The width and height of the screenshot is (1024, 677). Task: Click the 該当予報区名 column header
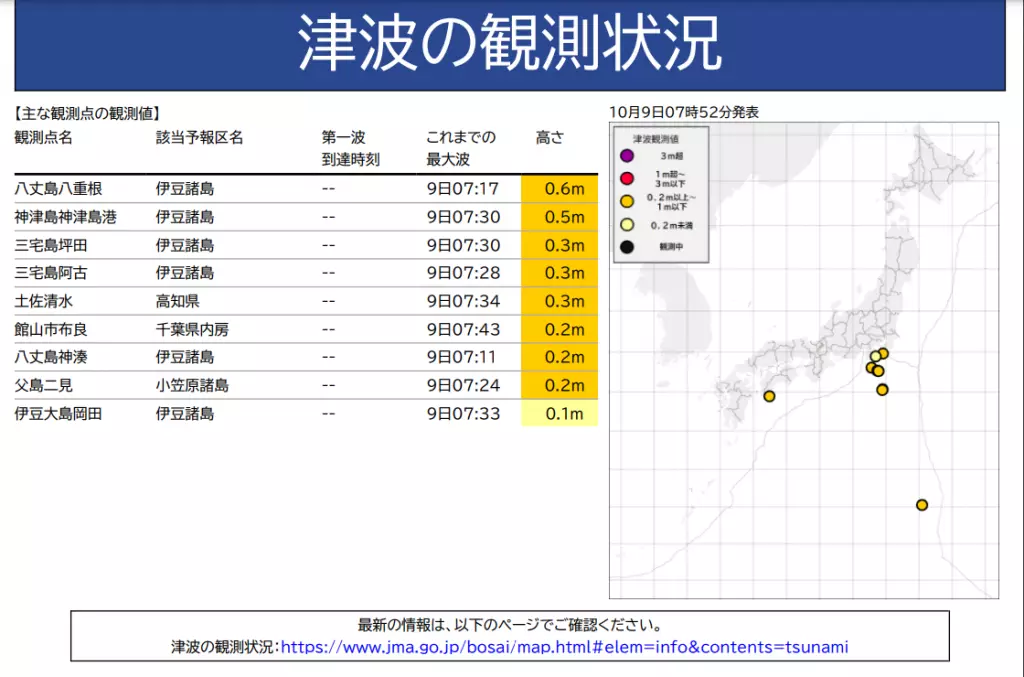click(199, 138)
